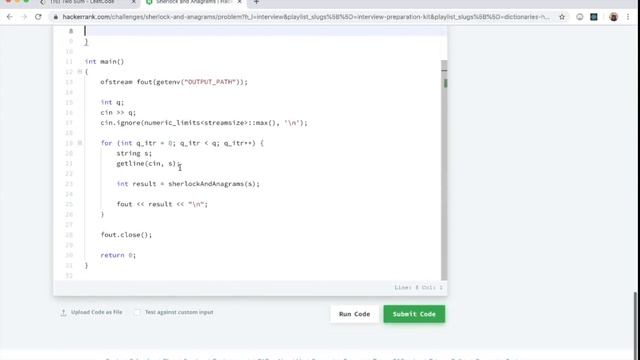The image size is (640, 360).
Task: Enable Test against custom input checkbox
Action: (138, 313)
